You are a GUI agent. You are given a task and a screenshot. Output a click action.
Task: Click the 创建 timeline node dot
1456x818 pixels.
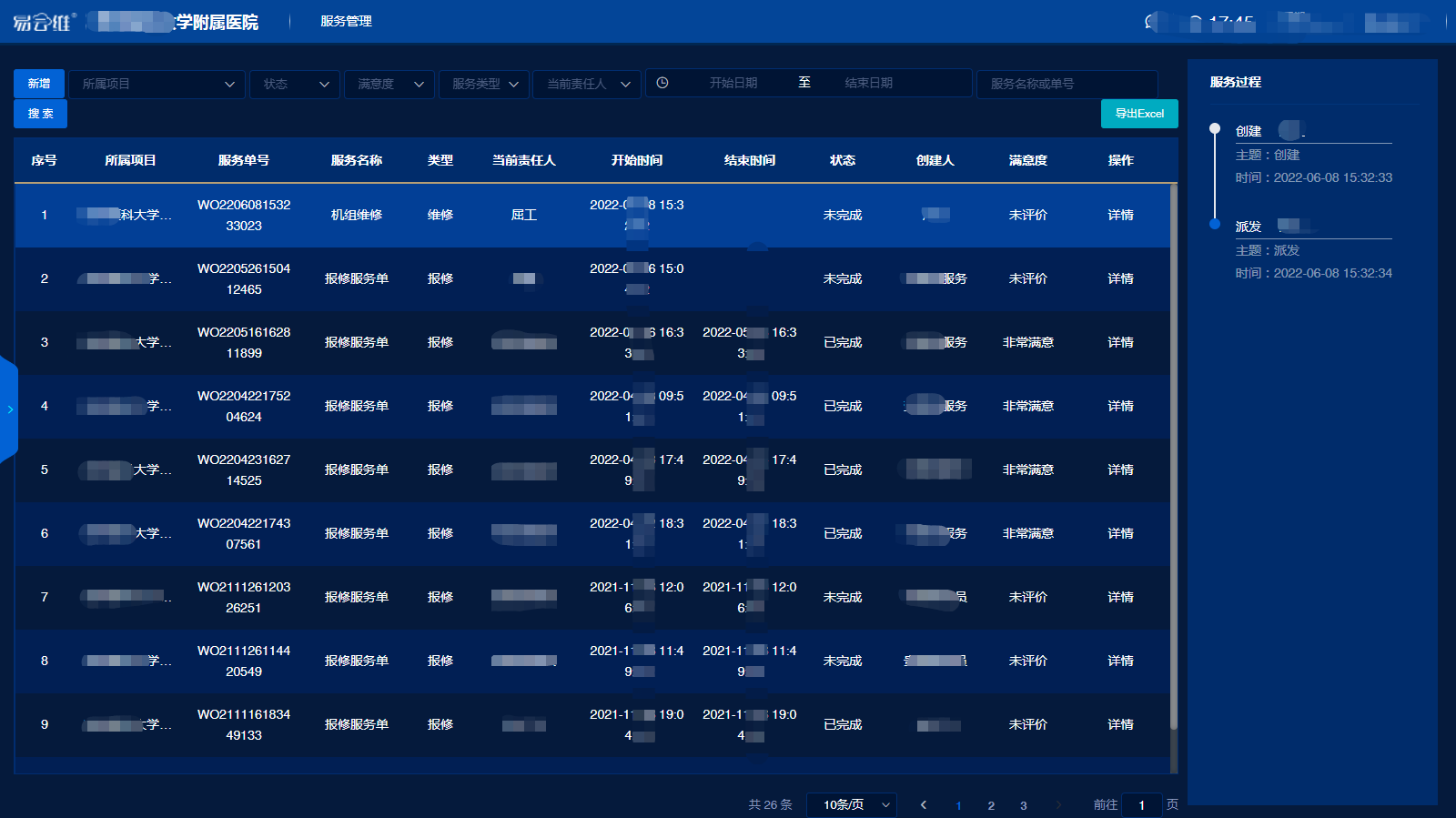[1214, 128]
